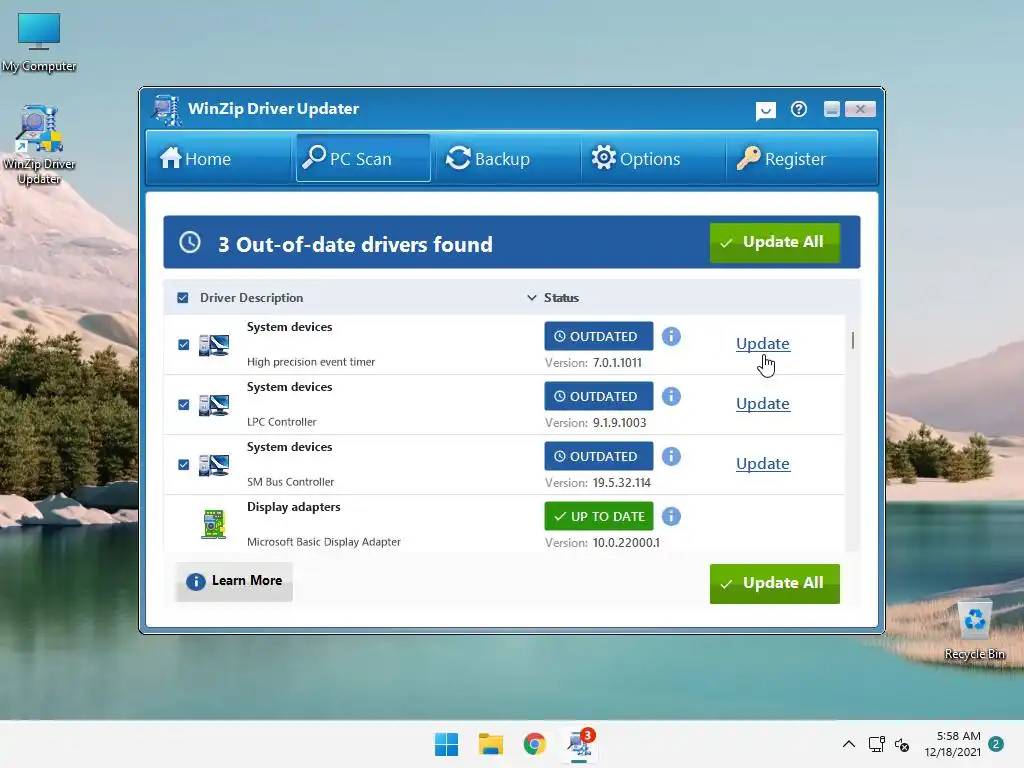Screen dimensions: 1024x768
Task: Toggle the Driver Description select-all checkbox
Action: coord(183,298)
